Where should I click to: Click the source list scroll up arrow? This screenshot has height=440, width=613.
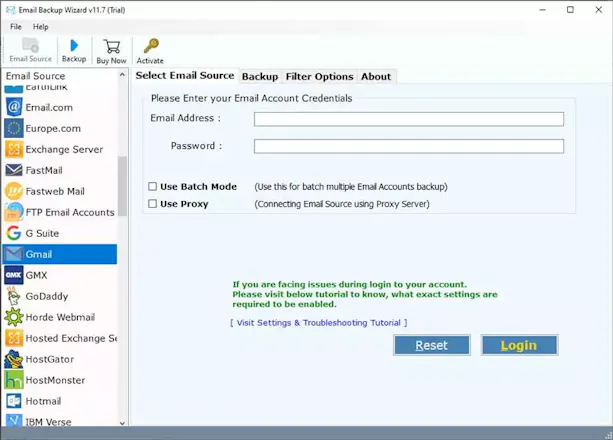[x=122, y=75]
